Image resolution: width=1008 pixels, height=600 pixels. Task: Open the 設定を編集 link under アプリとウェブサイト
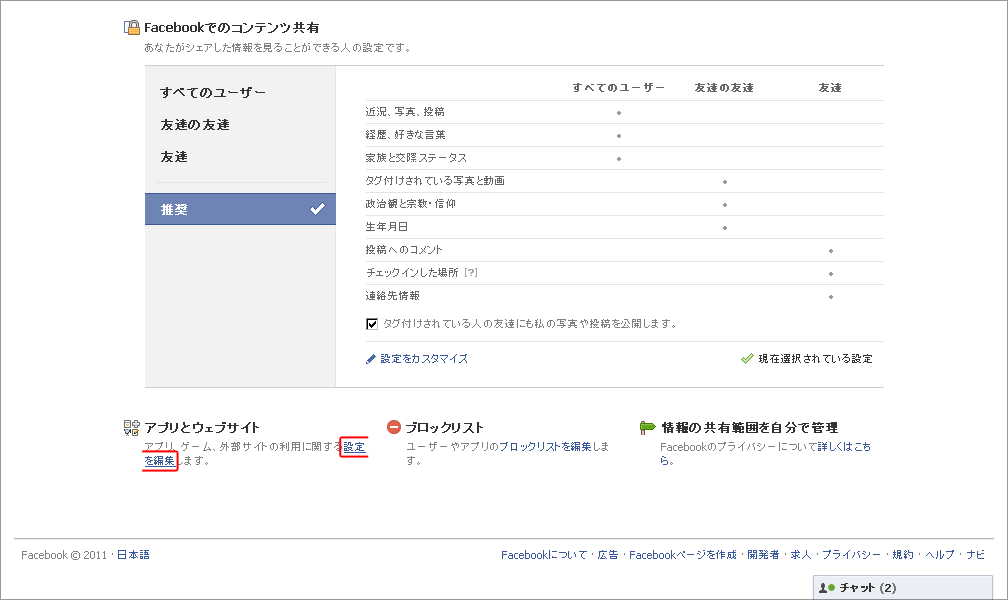[x=354, y=446]
